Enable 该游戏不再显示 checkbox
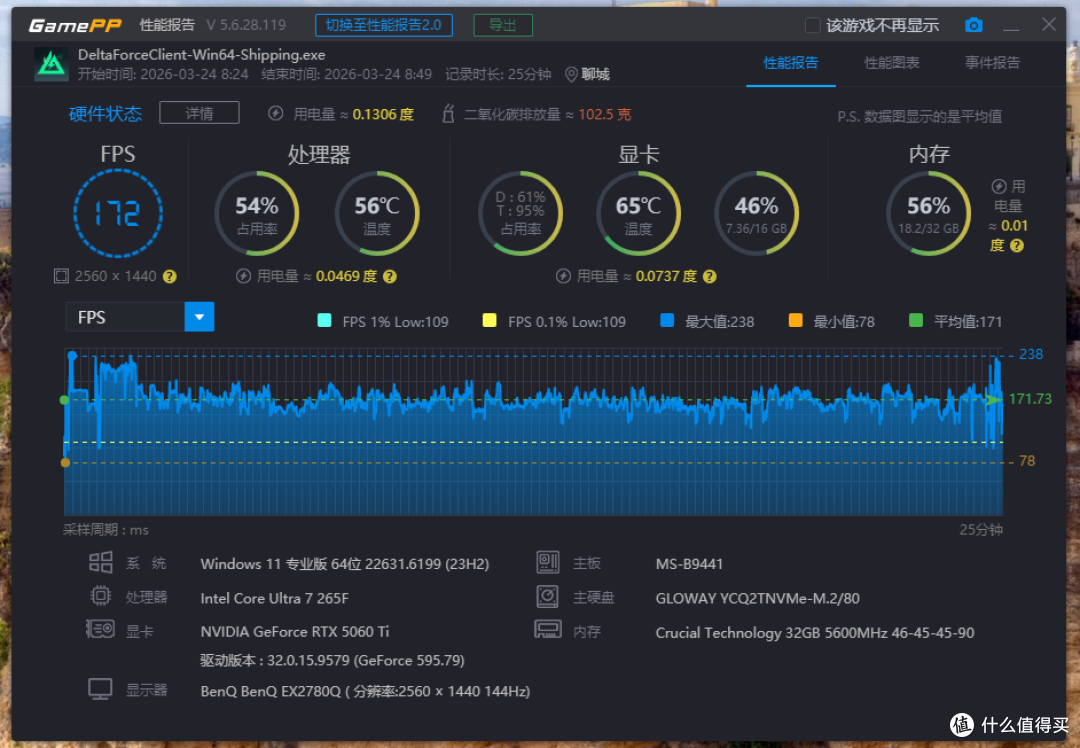1080x748 pixels. pos(813,25)
